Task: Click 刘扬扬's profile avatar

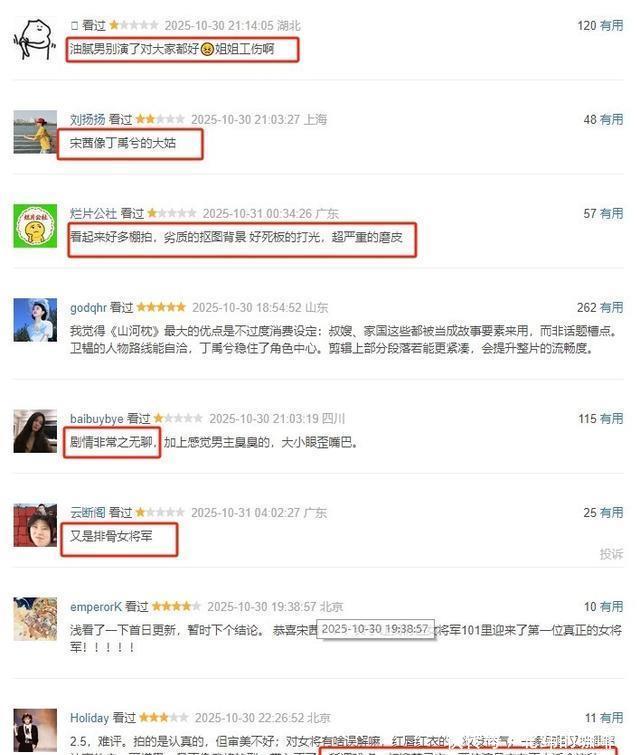Action: (35, 132)
